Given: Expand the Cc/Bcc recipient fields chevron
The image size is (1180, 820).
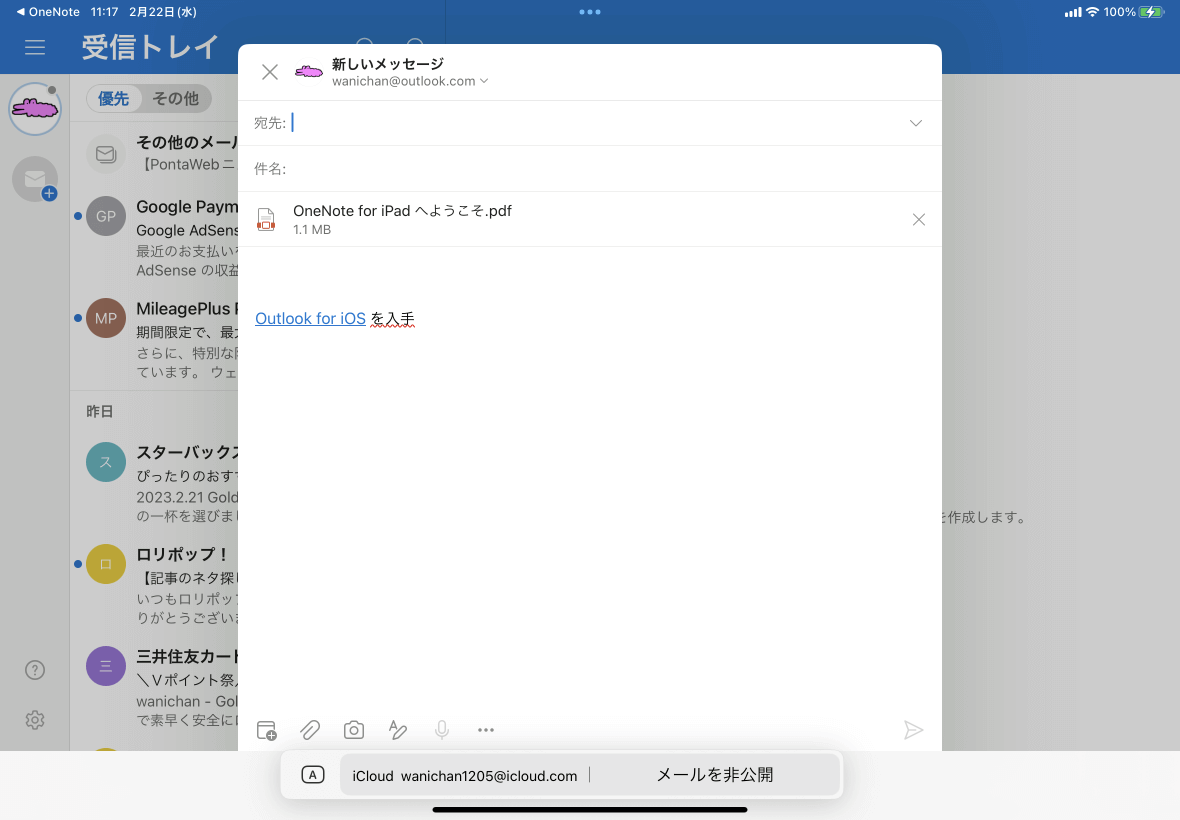Looking at the screenshot, I should point(915,123).
